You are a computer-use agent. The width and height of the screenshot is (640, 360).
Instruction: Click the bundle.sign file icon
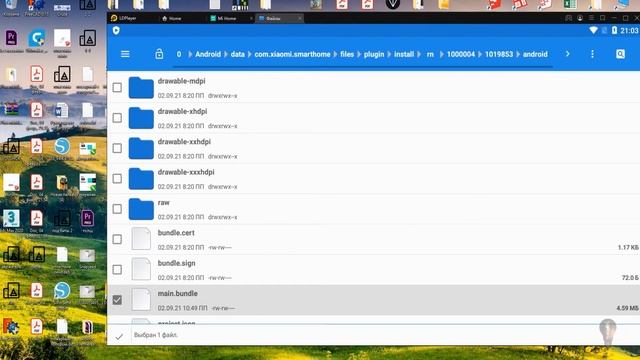(141, 269)
